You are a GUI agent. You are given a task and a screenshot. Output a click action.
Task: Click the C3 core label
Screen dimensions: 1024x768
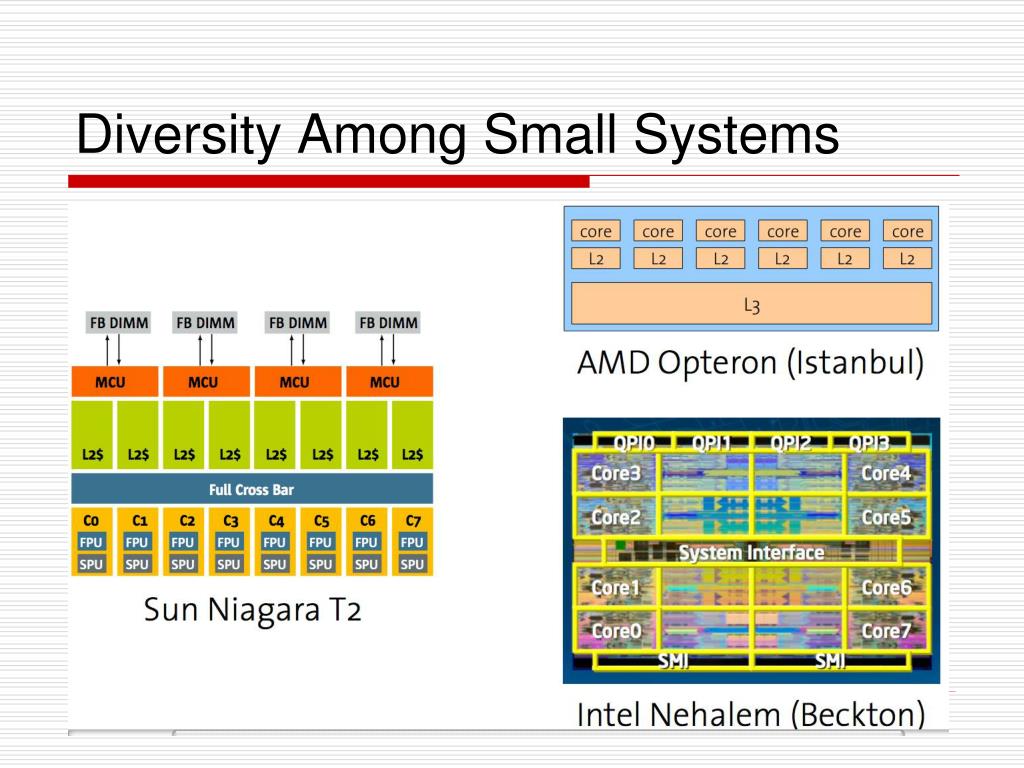pyautogui.click(x=231, y=520)
